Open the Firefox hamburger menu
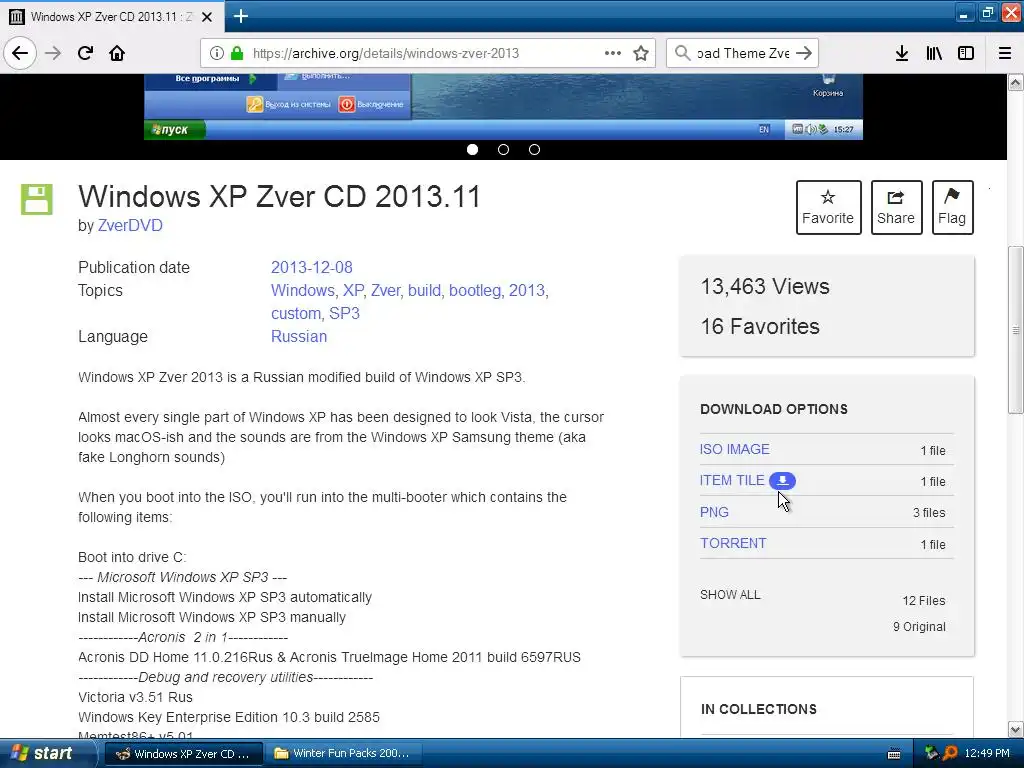Image resolution: width=1024 pixels, height=768 pixels. point(1005,53)
